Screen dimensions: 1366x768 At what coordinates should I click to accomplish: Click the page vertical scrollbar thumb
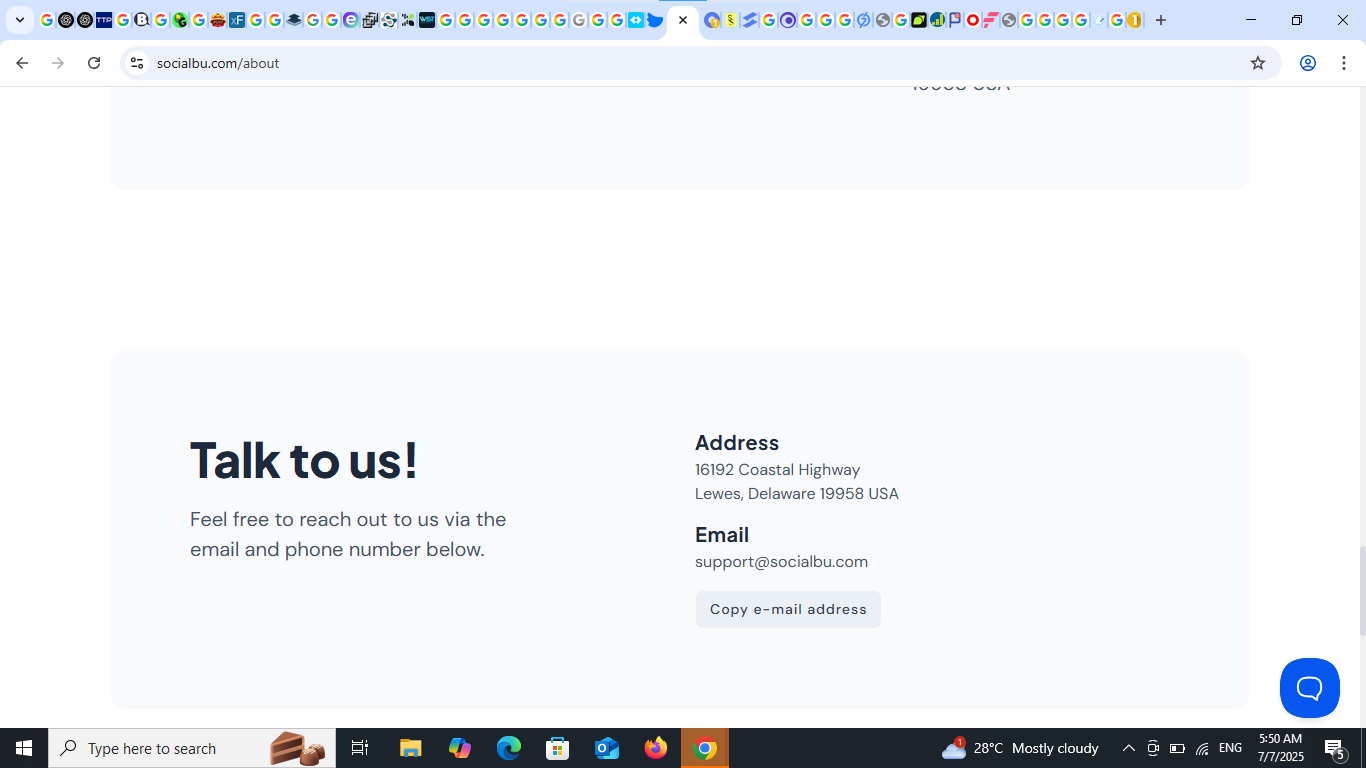pos(1361,590)
